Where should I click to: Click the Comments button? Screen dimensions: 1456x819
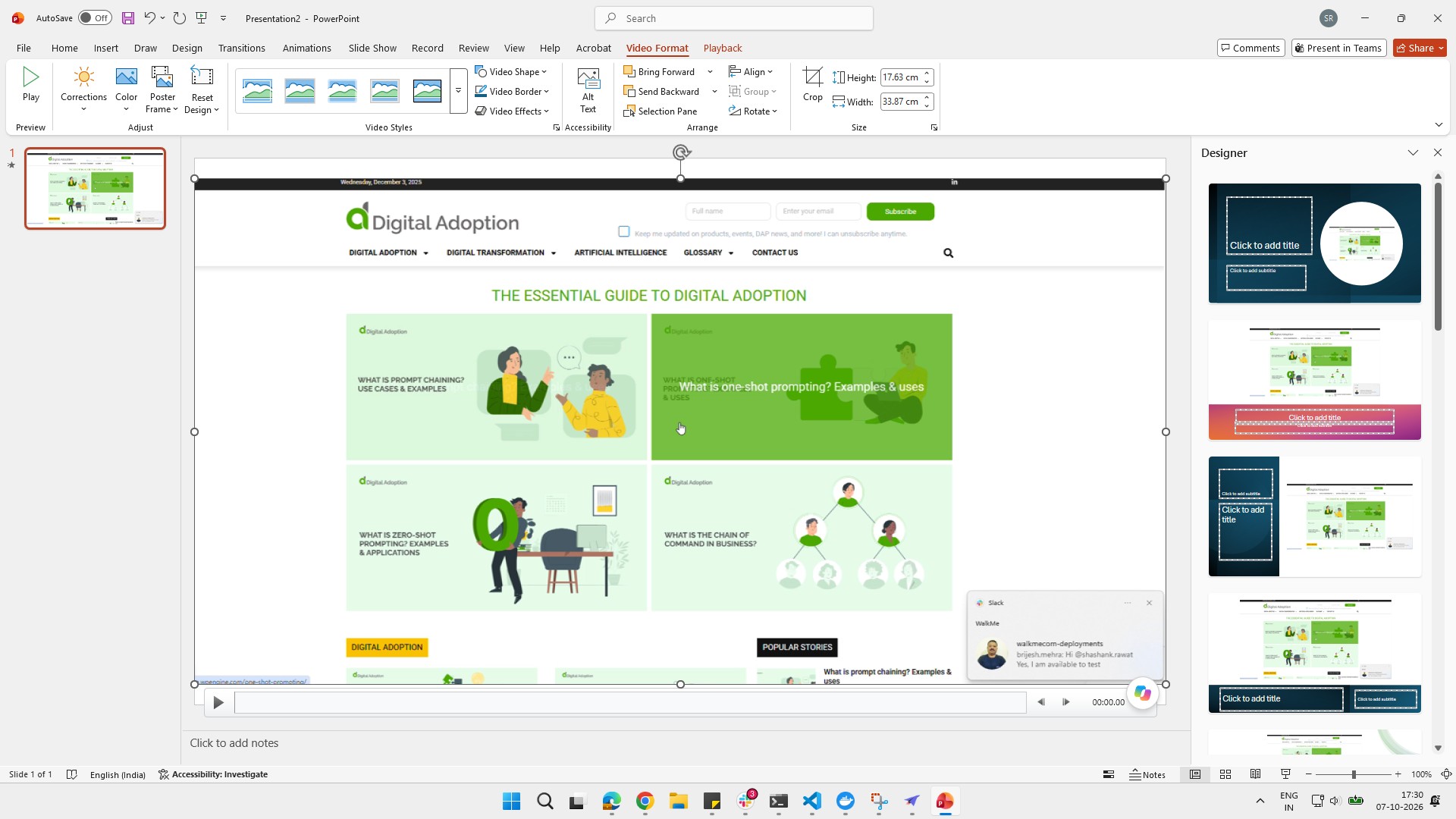click(1250, 48)
